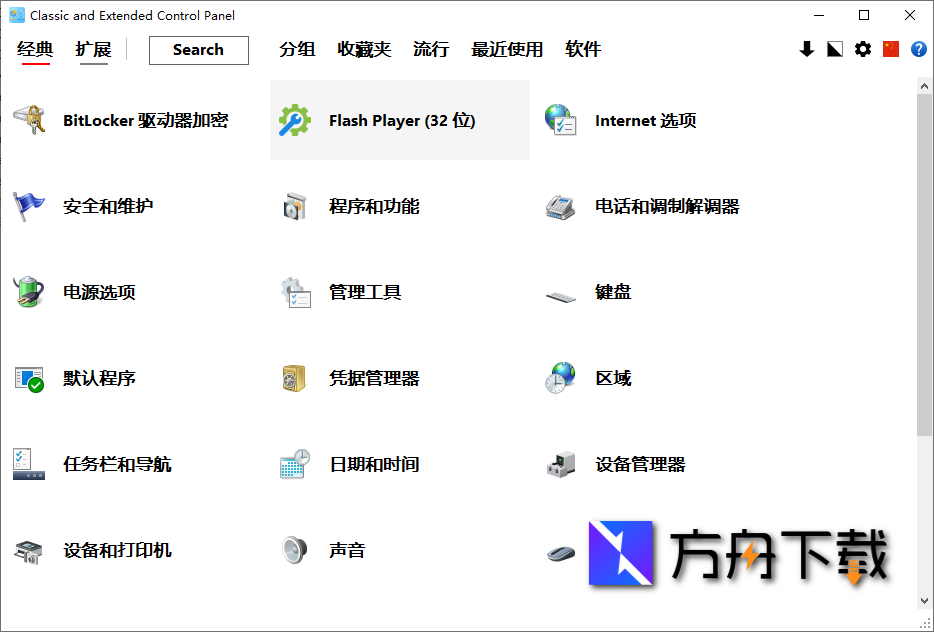
Task: Launch Internet 选项
Action: [x=645, y=120]
